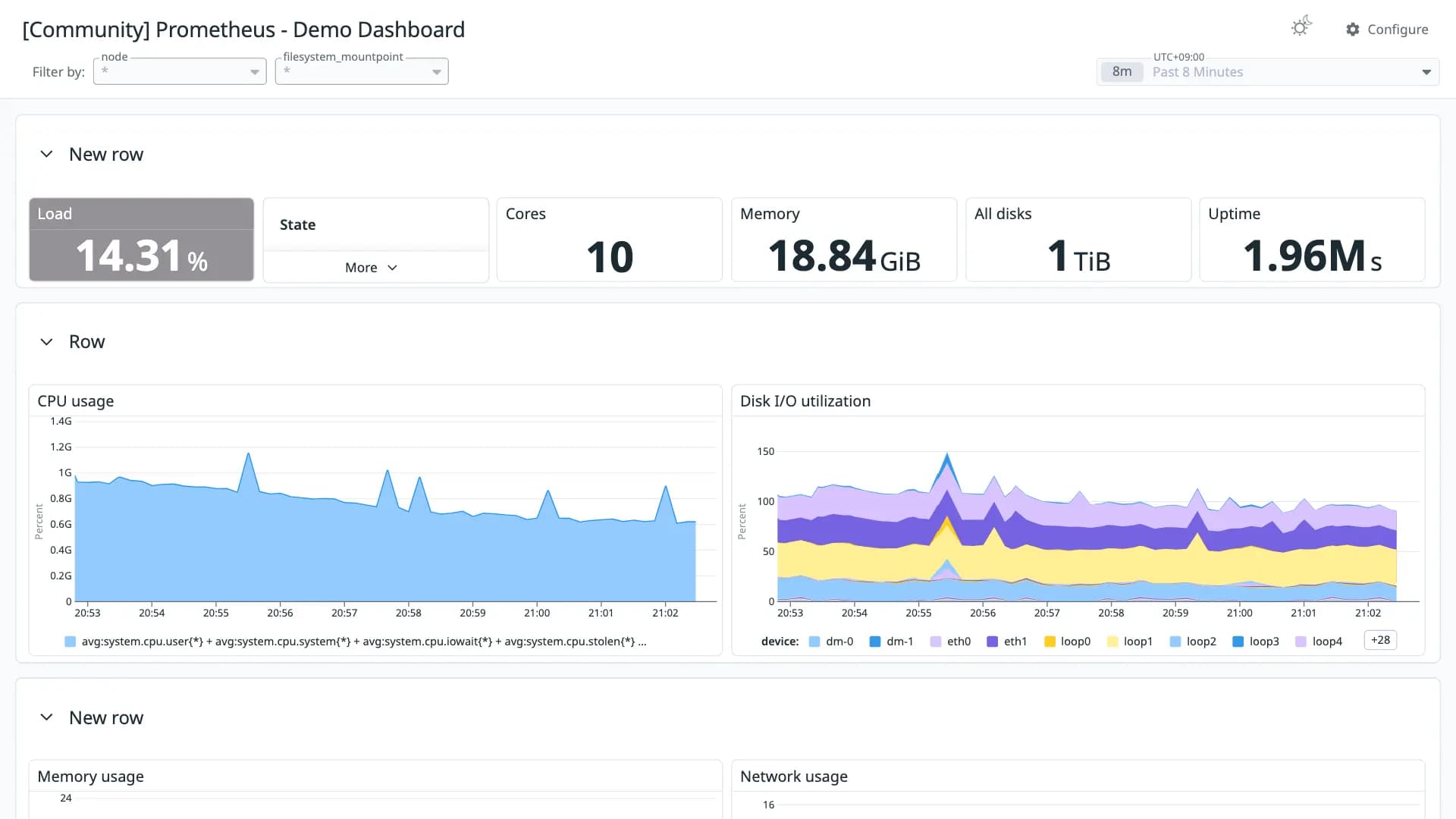The height and width of the screenshot is (819, 1456).
Task: Click the CPU usage peak near 20:55
Action: (248, 454)
